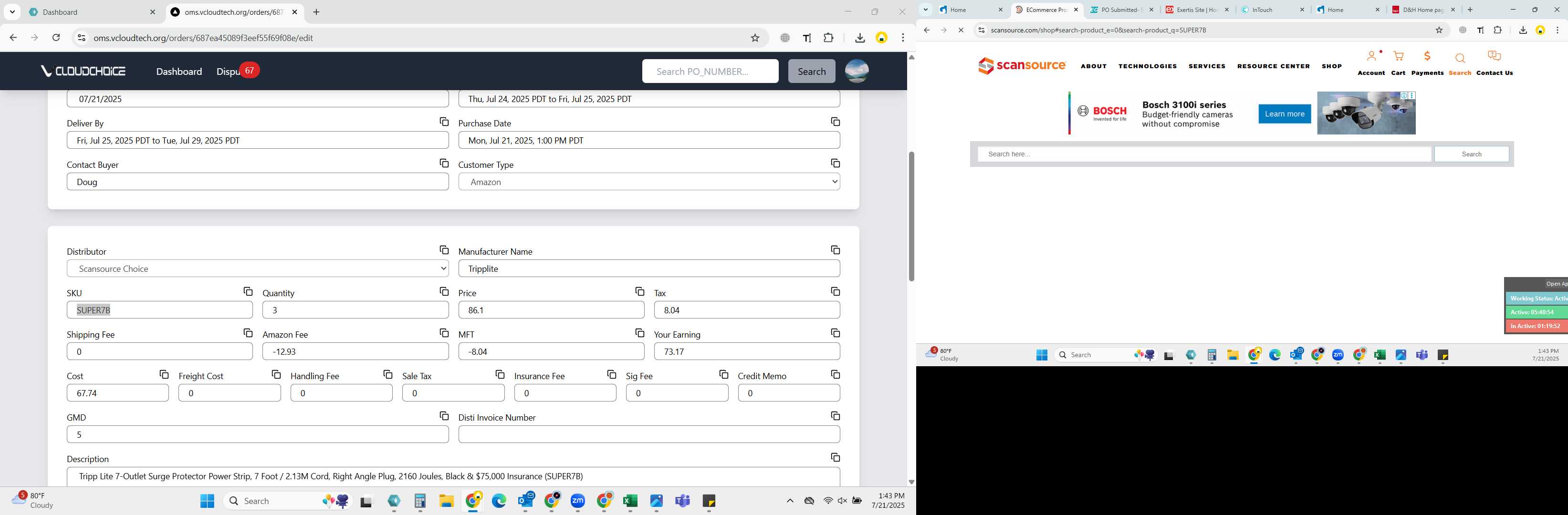Click the ScanSource product Search button

tap(1471, 154)
